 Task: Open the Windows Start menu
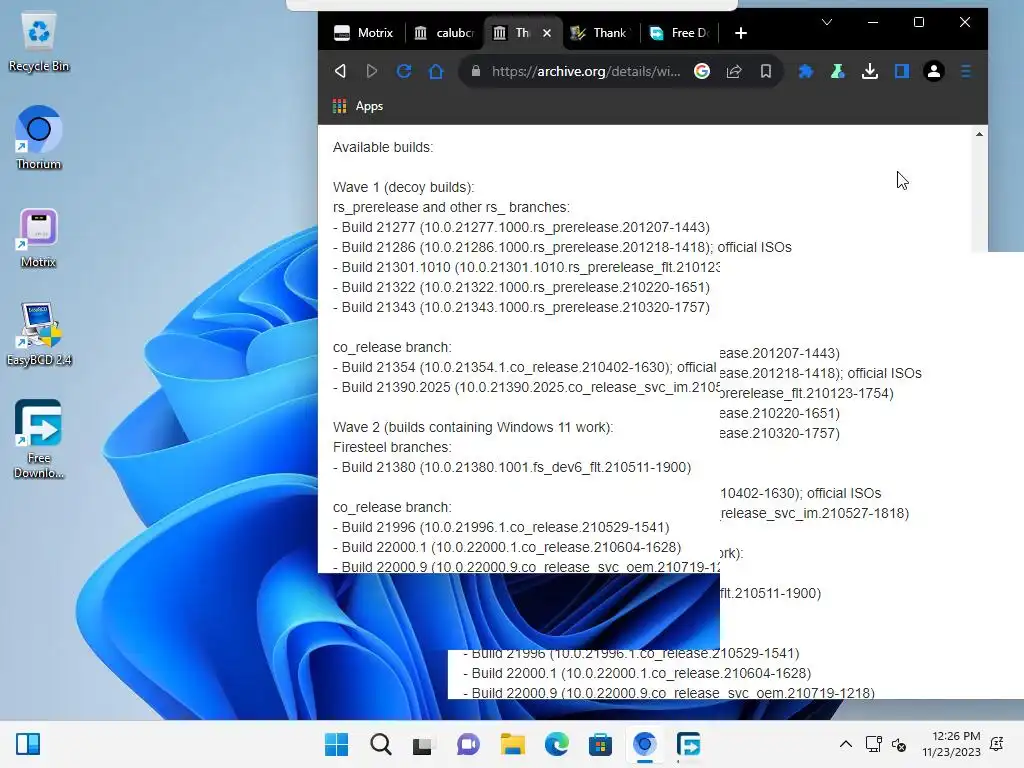336,744
